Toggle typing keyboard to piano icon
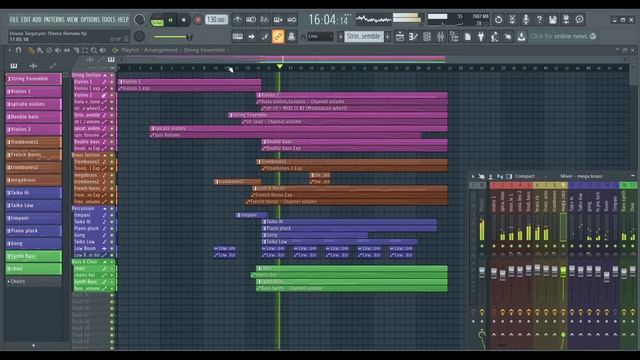 point(238,37)
